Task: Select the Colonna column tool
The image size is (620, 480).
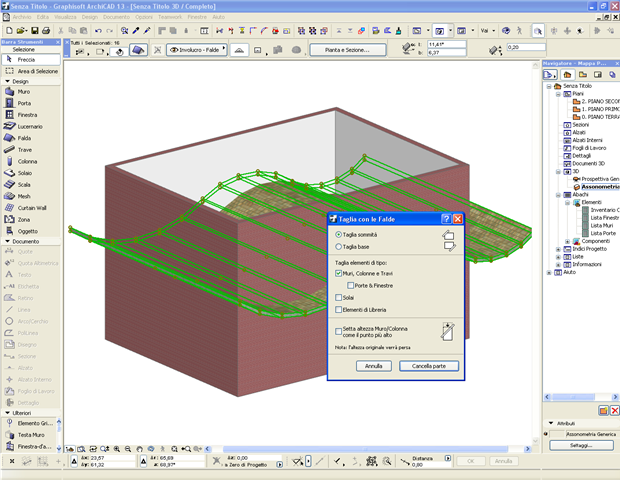Action: [x=27, y=162]
